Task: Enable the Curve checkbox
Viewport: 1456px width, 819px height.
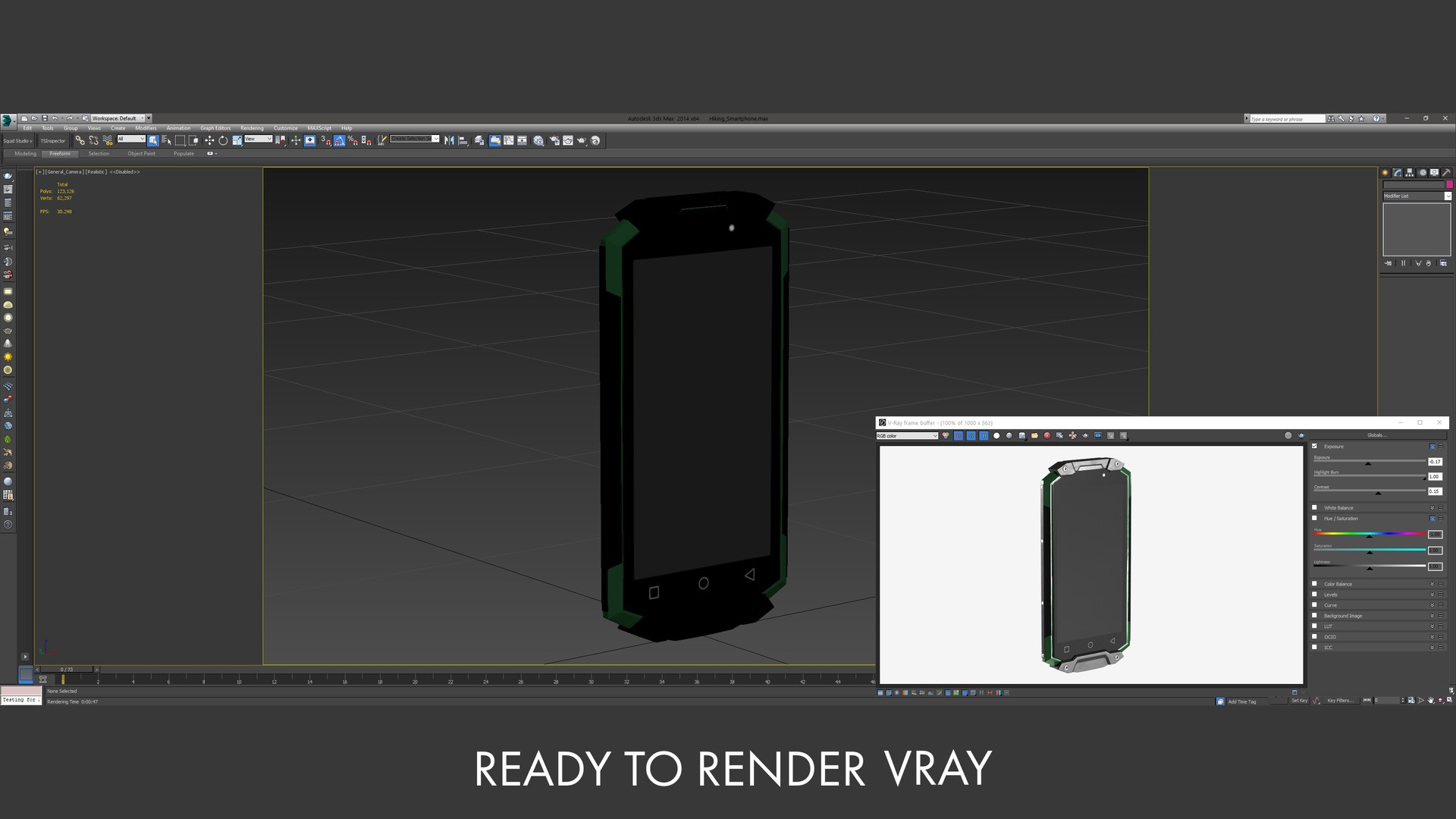Action: click(x=1315, y=605)
